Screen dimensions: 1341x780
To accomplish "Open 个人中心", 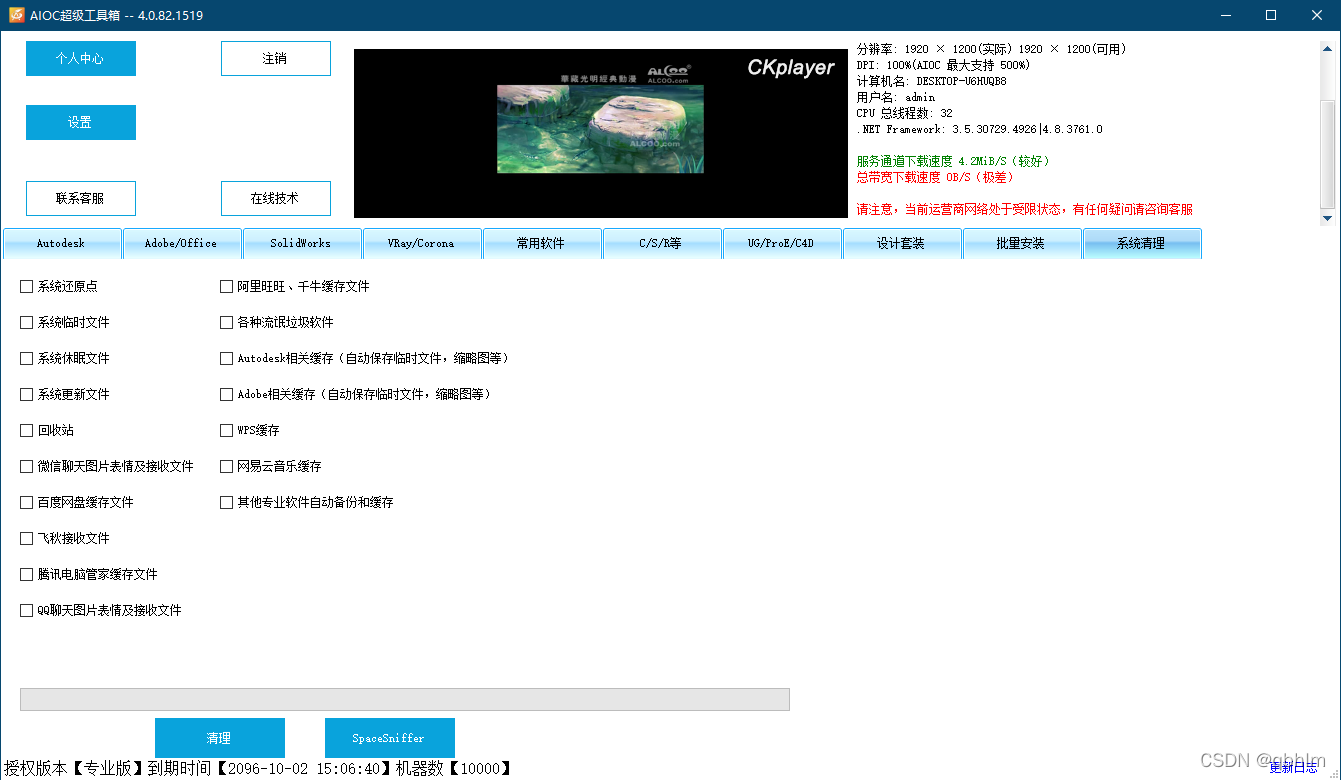I will click(x=80, y=58).
